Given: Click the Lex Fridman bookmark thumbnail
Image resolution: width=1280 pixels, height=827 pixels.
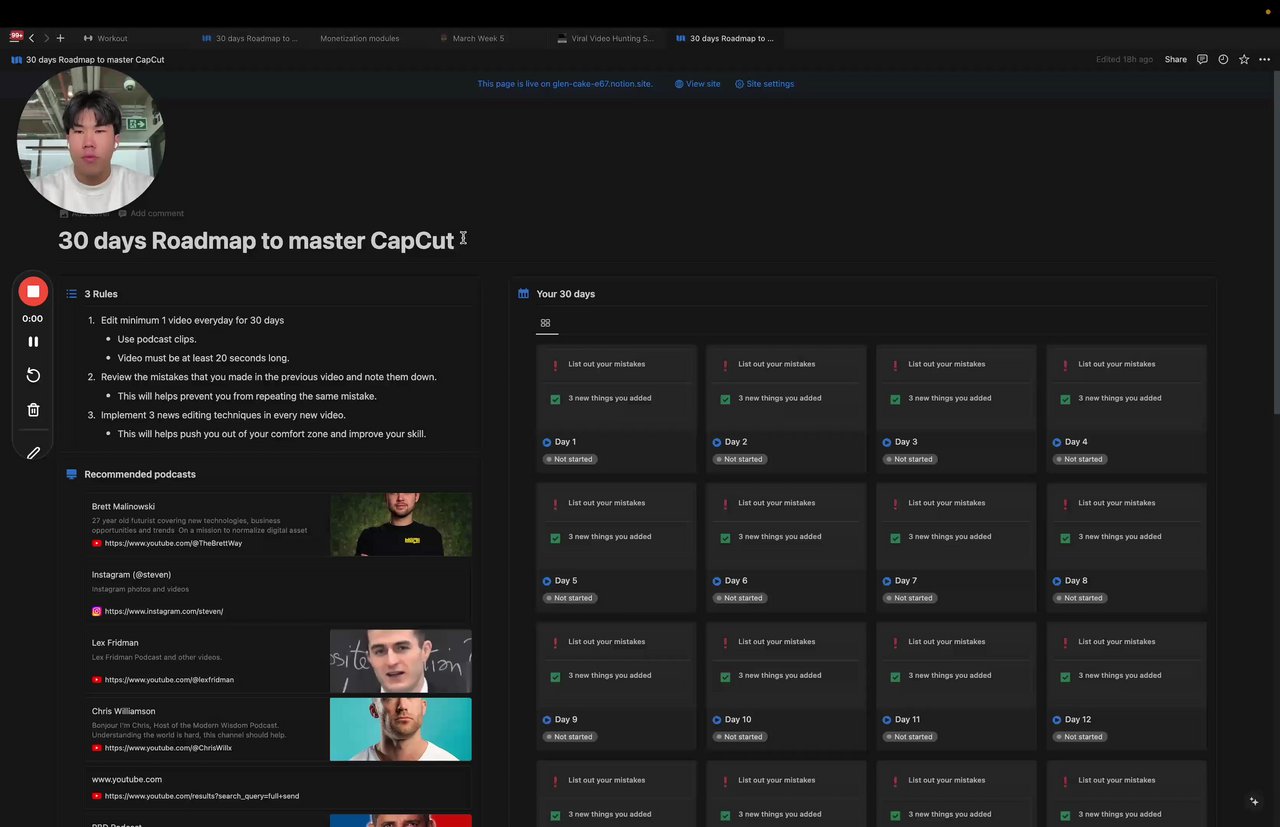Looking at the screenshot, I should pos(401,661).
